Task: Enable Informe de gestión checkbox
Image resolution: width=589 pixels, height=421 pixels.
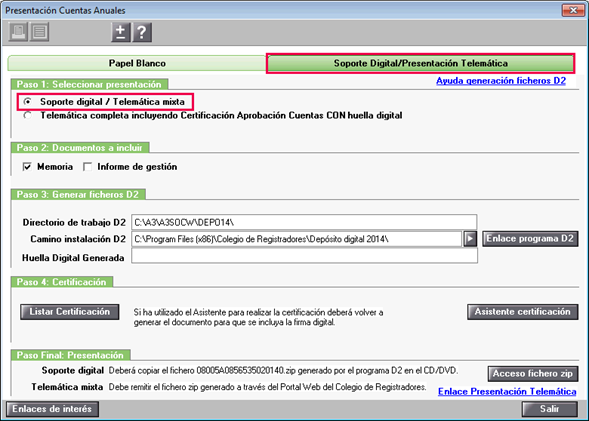Action: [88, 166]
